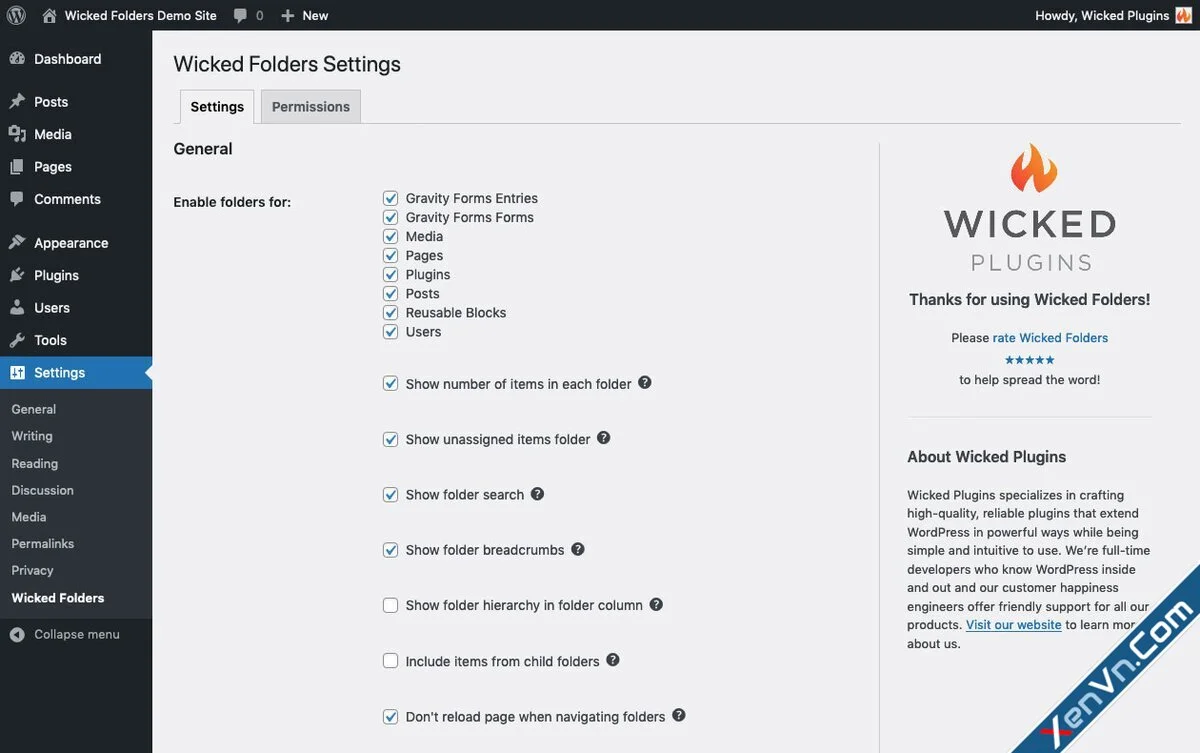Click help icon for folder hierarchy option

[x=657, y=604]
